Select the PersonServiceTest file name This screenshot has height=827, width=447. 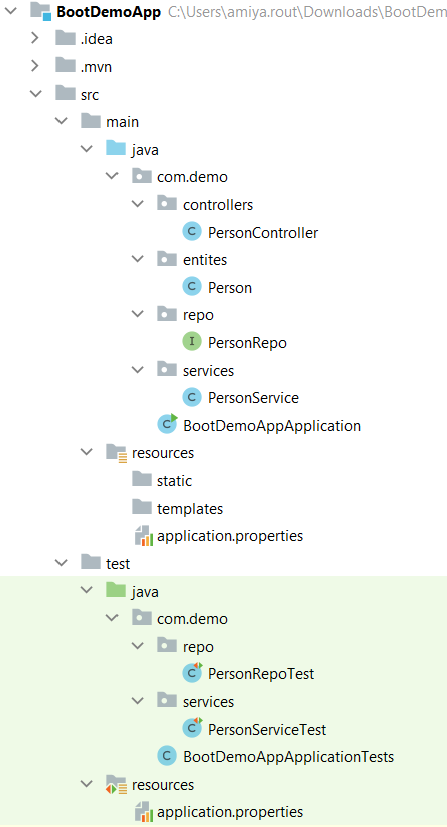267,729
